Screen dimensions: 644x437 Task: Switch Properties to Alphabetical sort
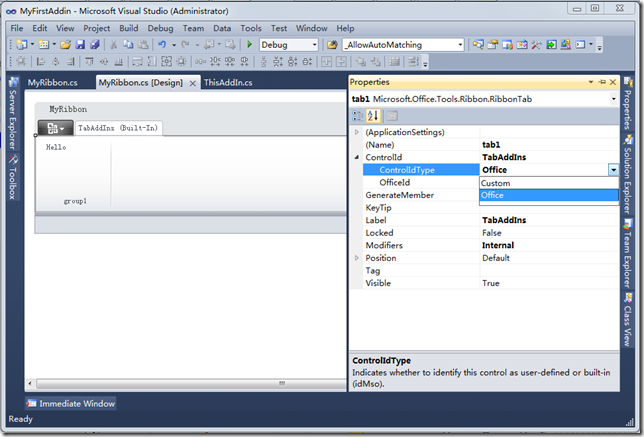pos(373,116)
